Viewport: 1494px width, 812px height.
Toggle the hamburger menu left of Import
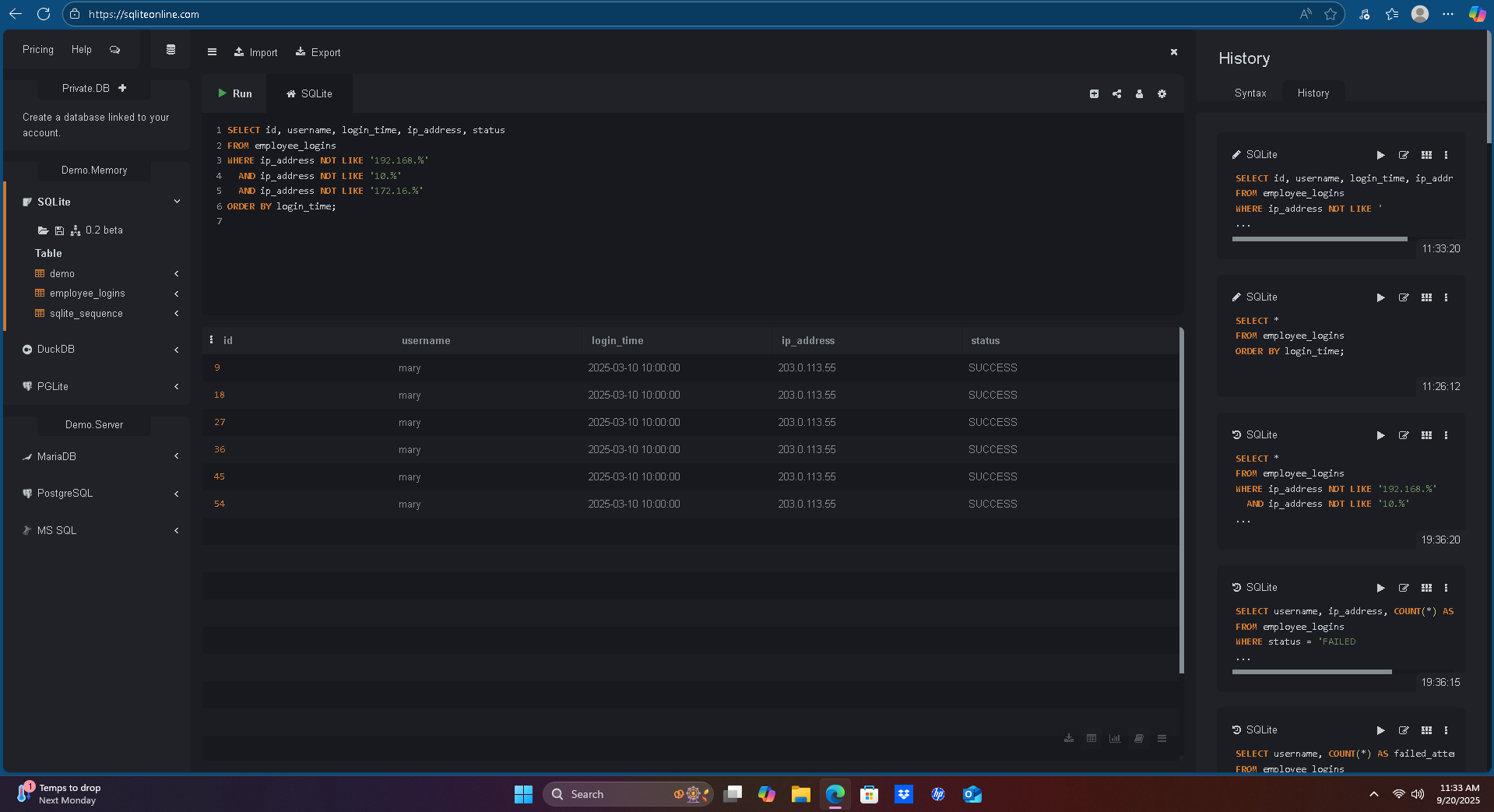pyautogui.click(x=212, y=52)
